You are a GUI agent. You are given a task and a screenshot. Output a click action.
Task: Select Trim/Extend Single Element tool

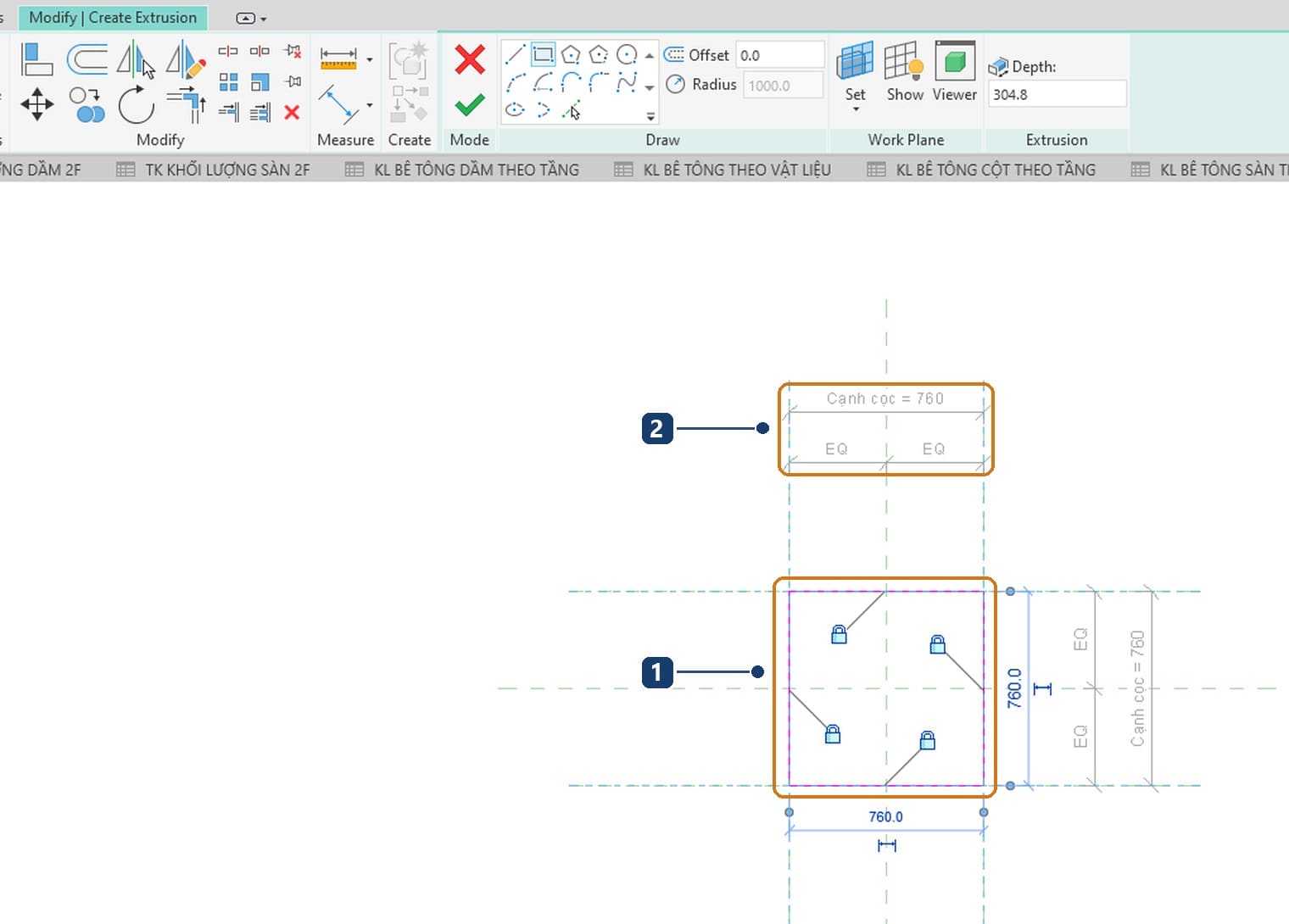point(228,111)
